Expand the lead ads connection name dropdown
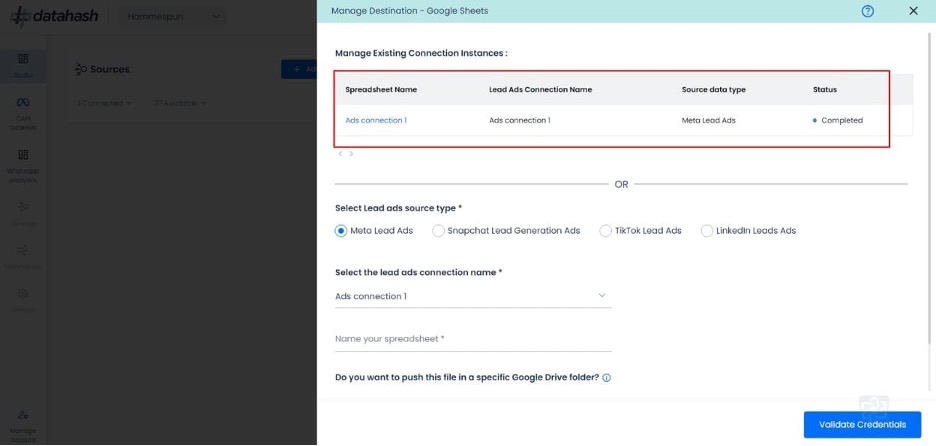The width and height of the screenshot is (936, 446). [x=473, y=296]
